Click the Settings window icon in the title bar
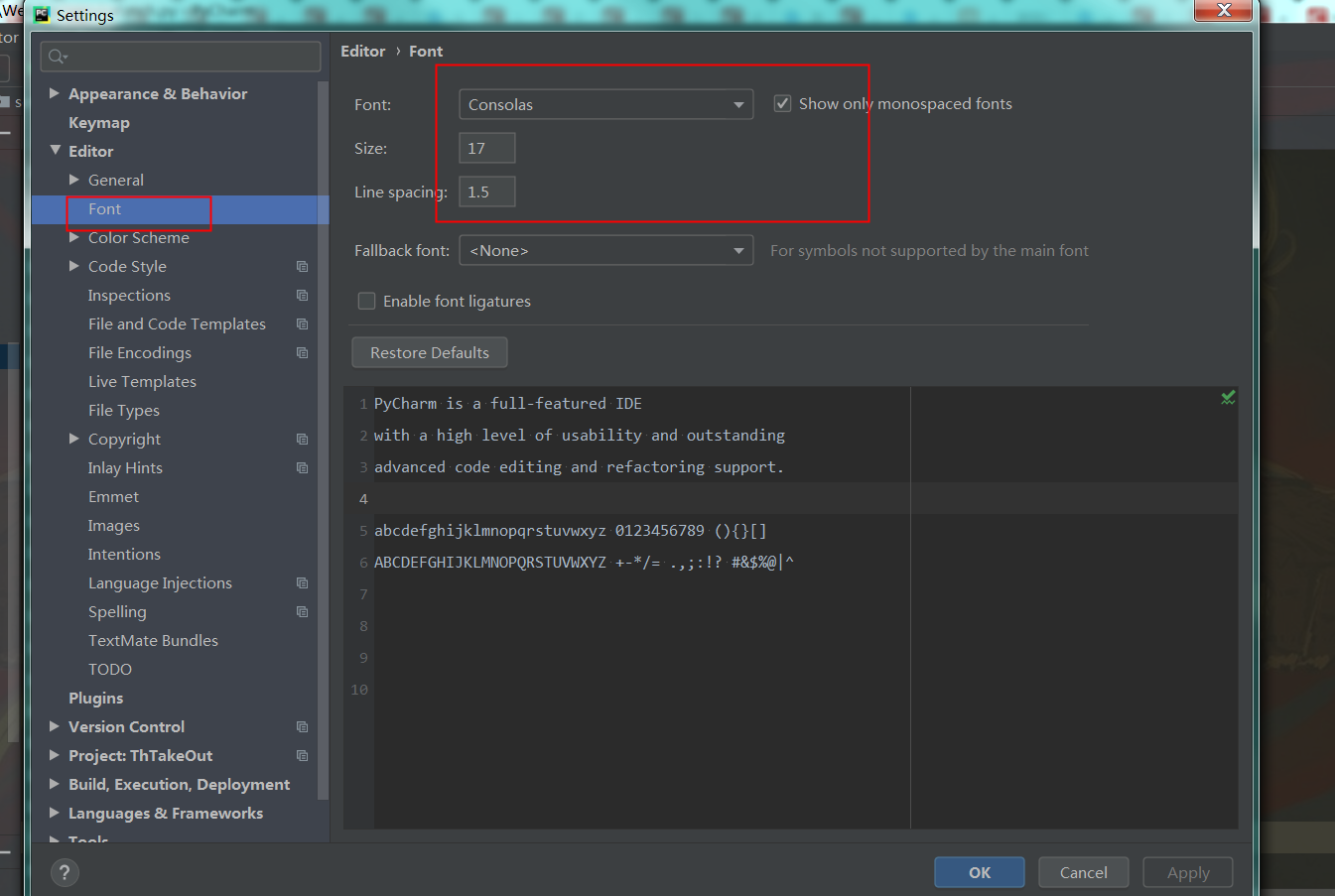Viewport: 1335px width, 896px height. point(40,14)
